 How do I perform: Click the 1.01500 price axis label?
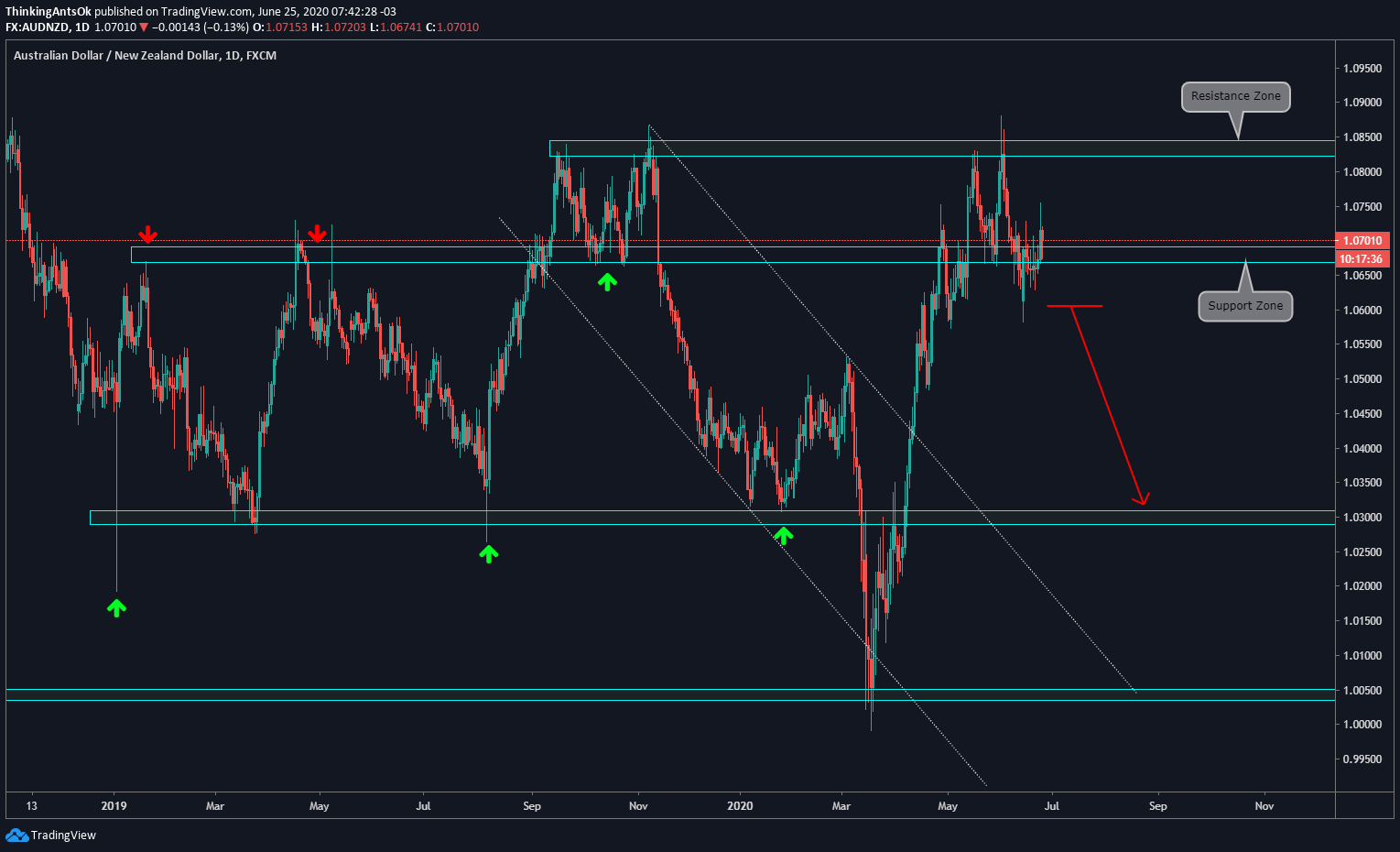pos(1362,621)
